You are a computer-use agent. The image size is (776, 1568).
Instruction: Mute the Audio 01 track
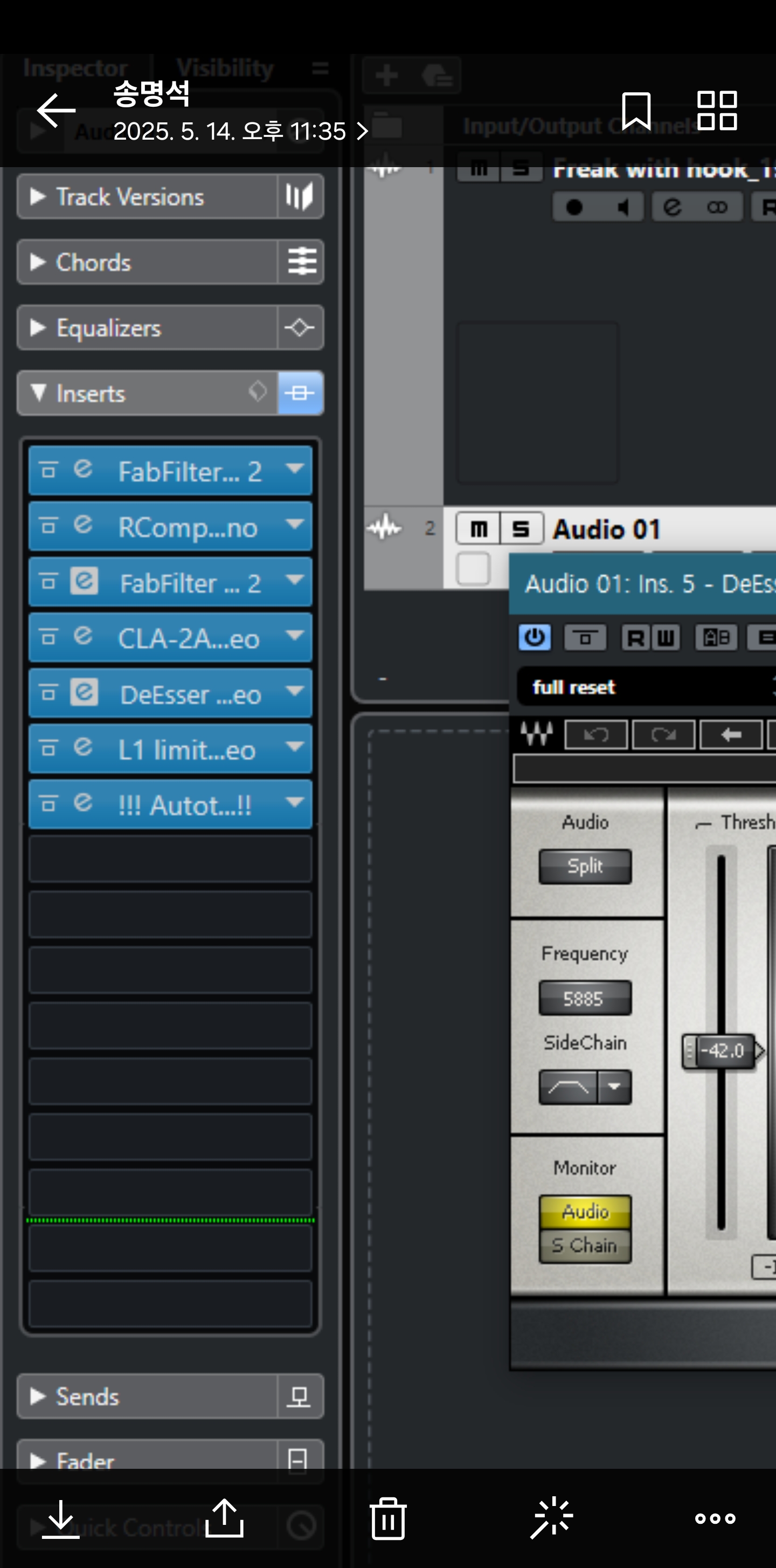(479, 529)
